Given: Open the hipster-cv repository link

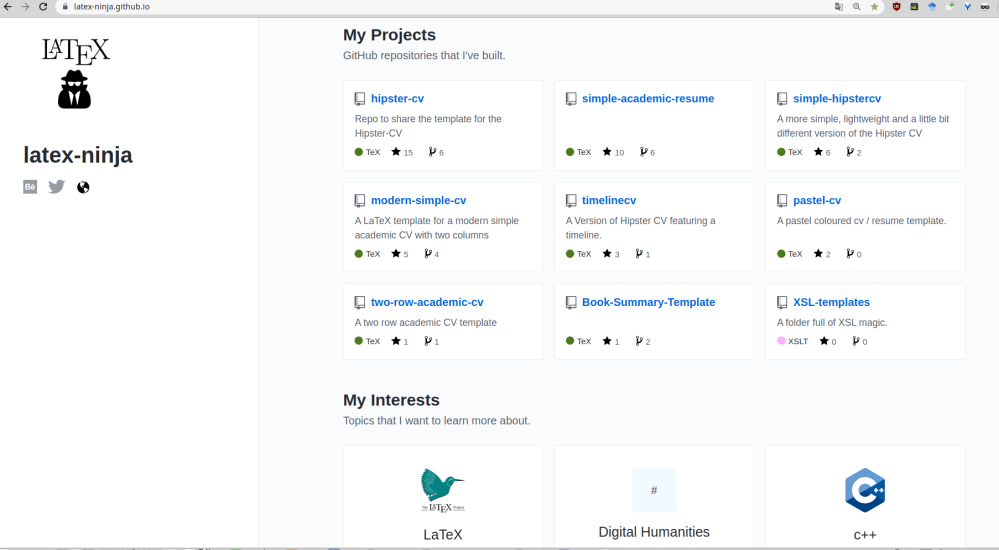Looking at the screenshot, I should point(397,99).
